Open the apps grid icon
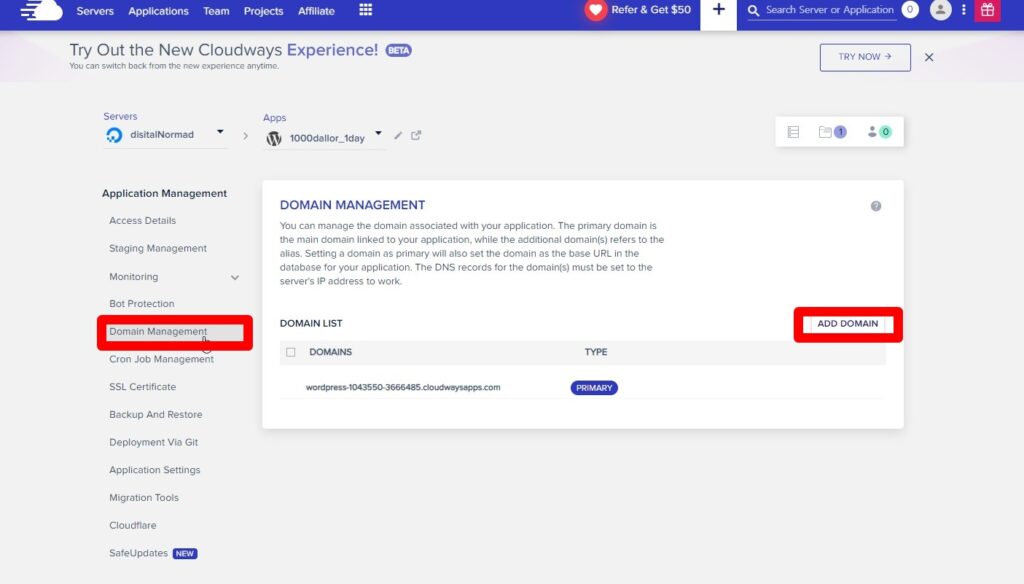Screen dimensions: 1024x584 click(x=366, y=10)
